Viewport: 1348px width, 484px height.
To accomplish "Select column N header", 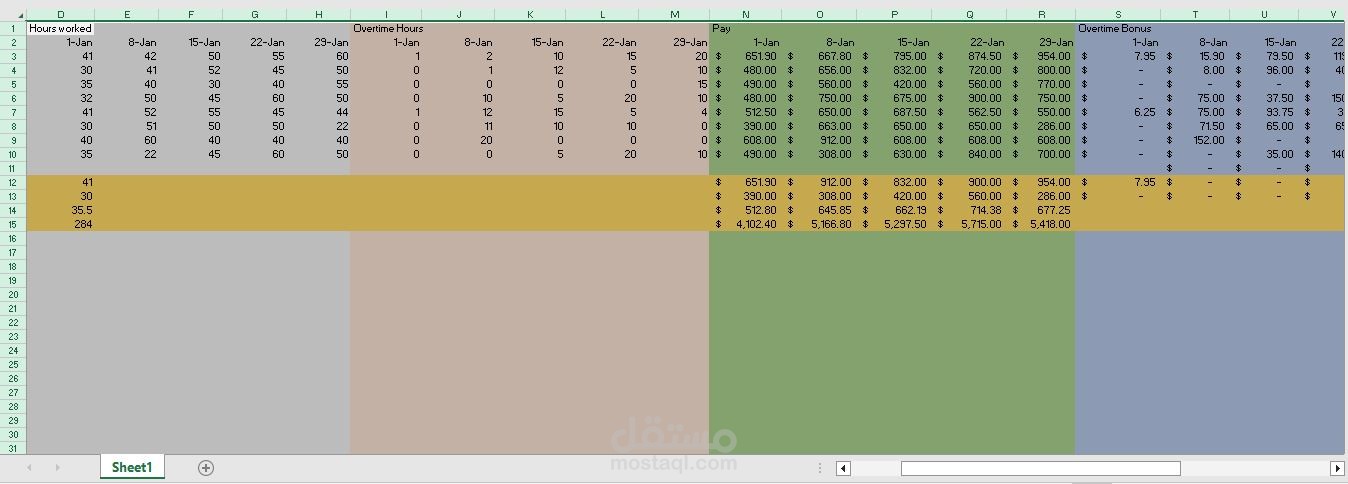I will [746, 15].
